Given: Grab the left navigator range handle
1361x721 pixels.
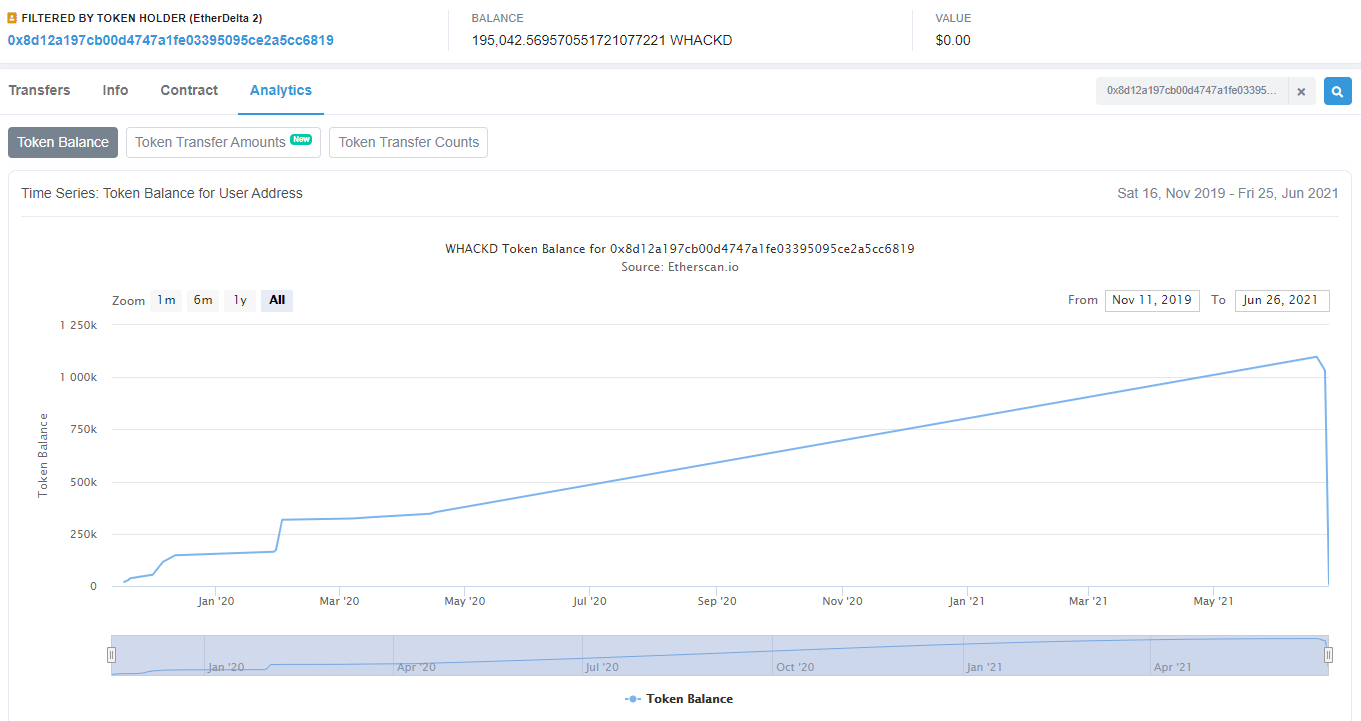Looking at the screenshot, I should (111, 655).
